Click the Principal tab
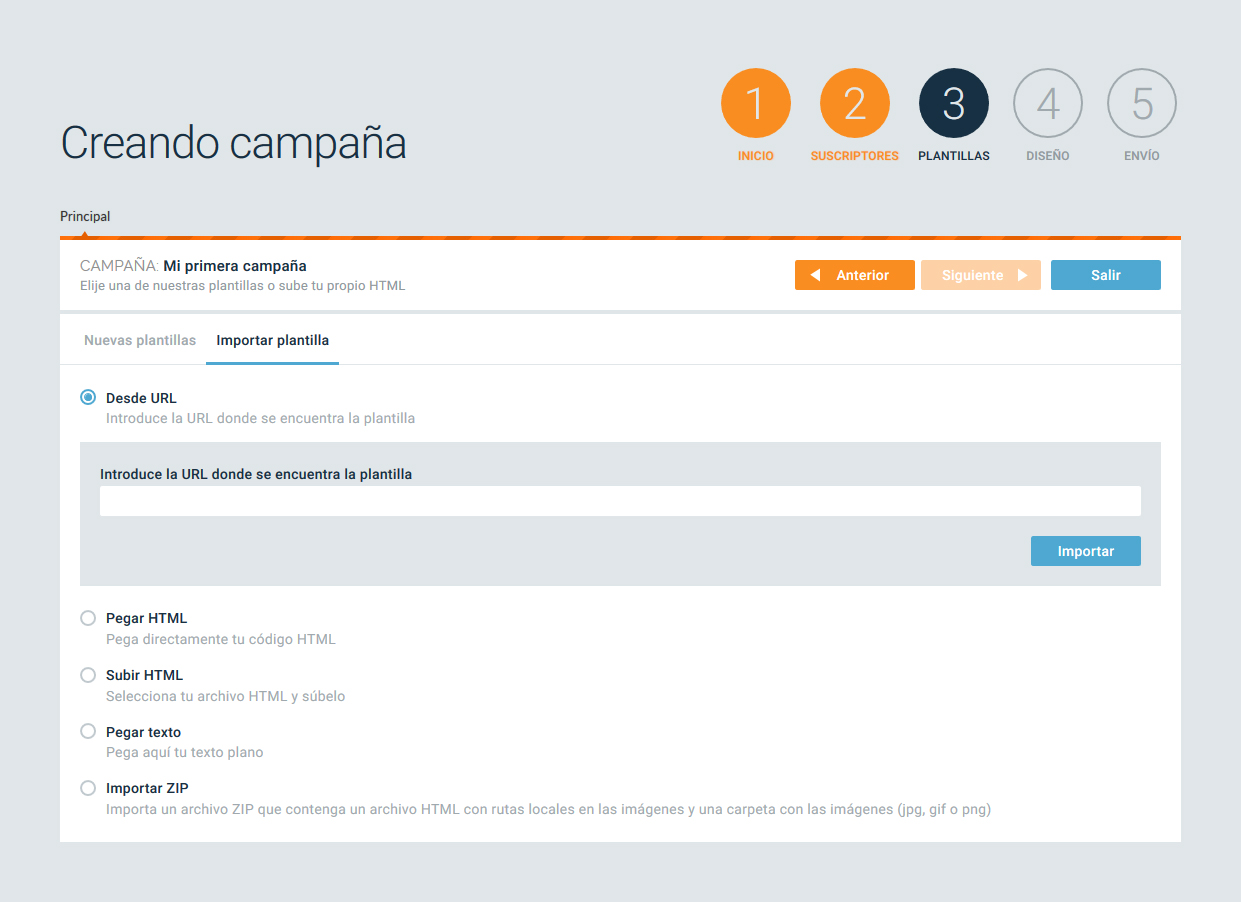The image size is (1241, 902). point(85,216)
